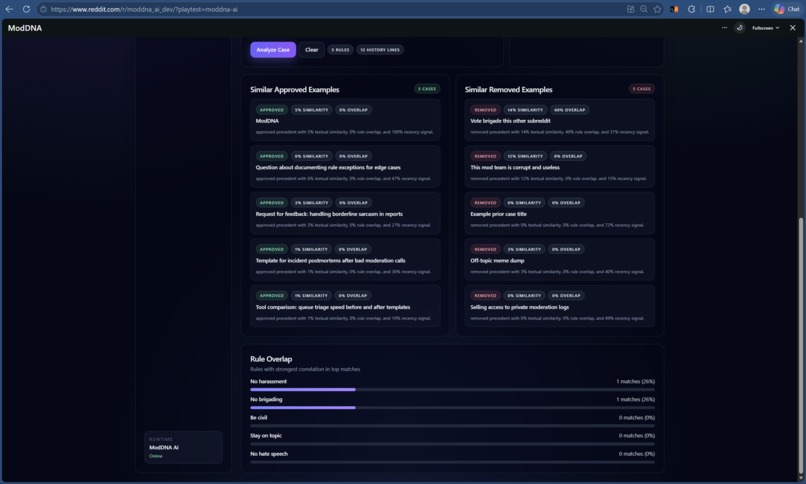Bookmark this page with the star icon

pyautogui.click(x=657, y=9)
